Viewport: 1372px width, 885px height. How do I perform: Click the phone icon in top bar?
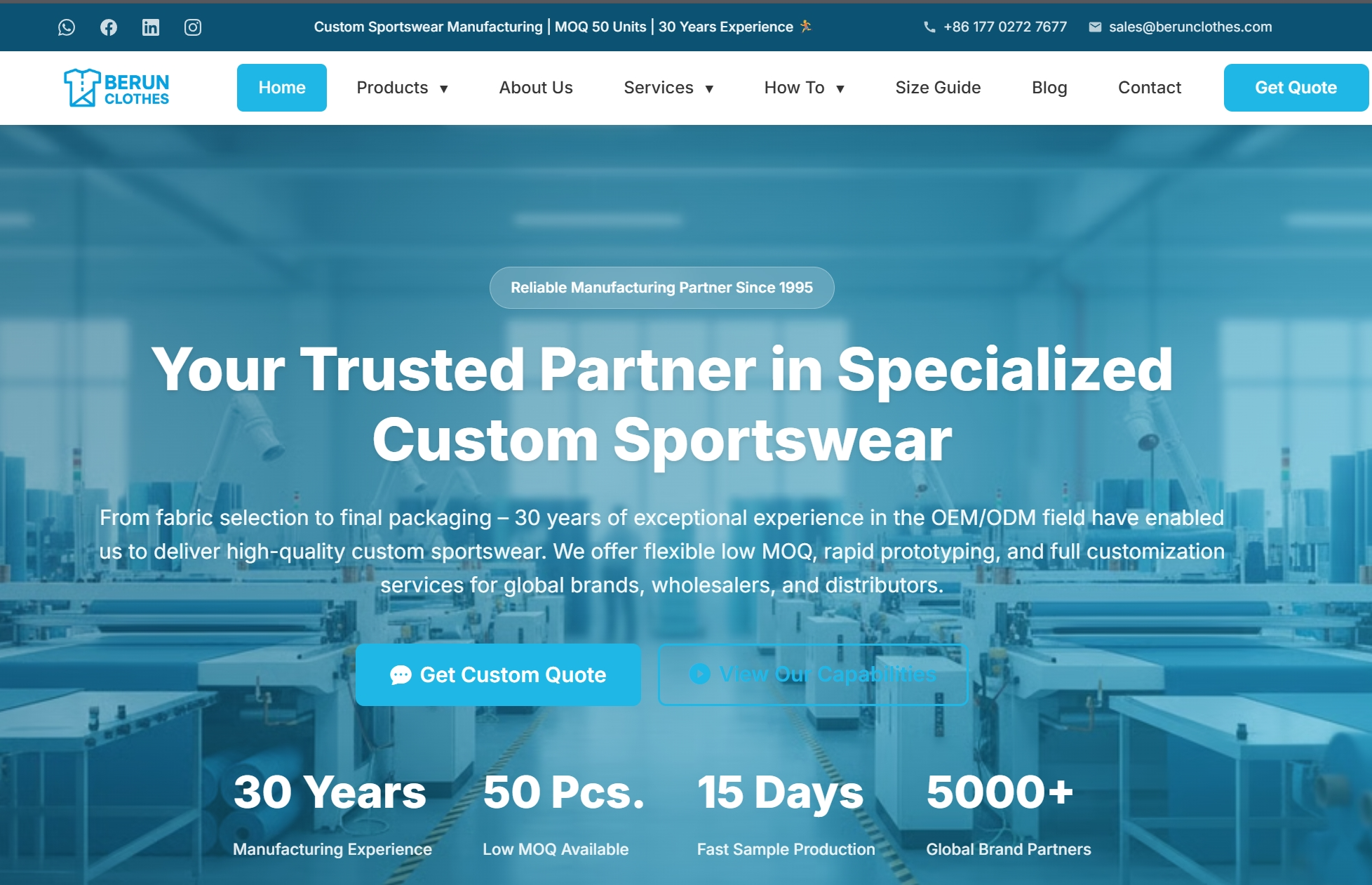click(929, 27)
